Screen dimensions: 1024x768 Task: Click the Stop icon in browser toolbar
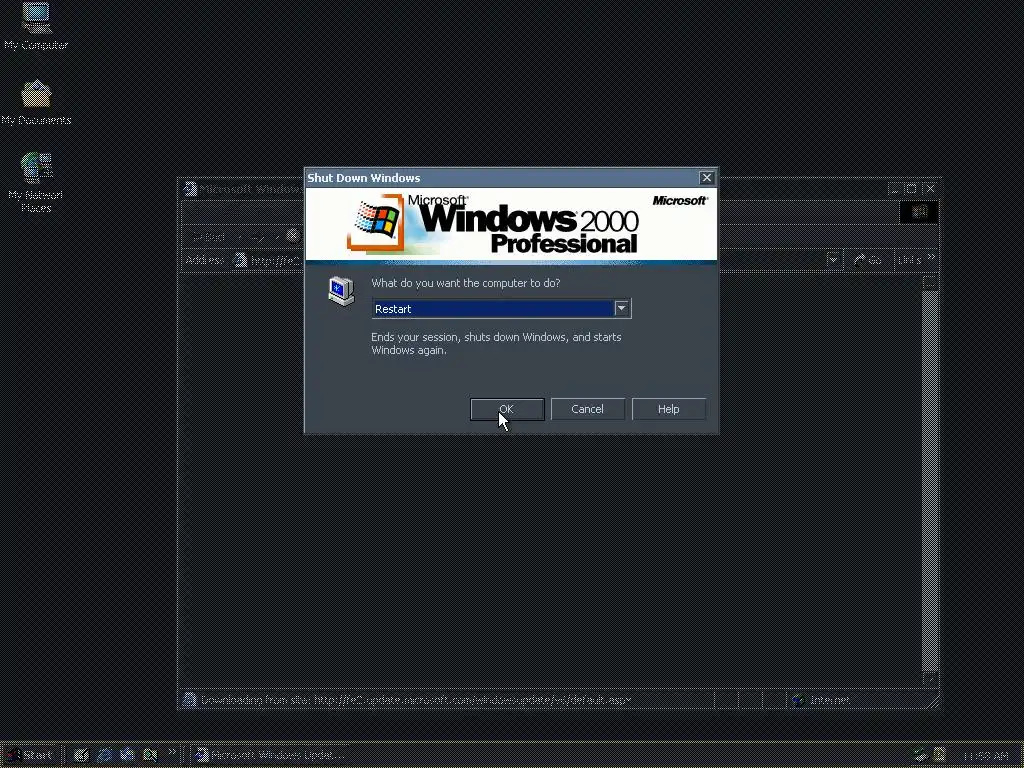[294, 236]
